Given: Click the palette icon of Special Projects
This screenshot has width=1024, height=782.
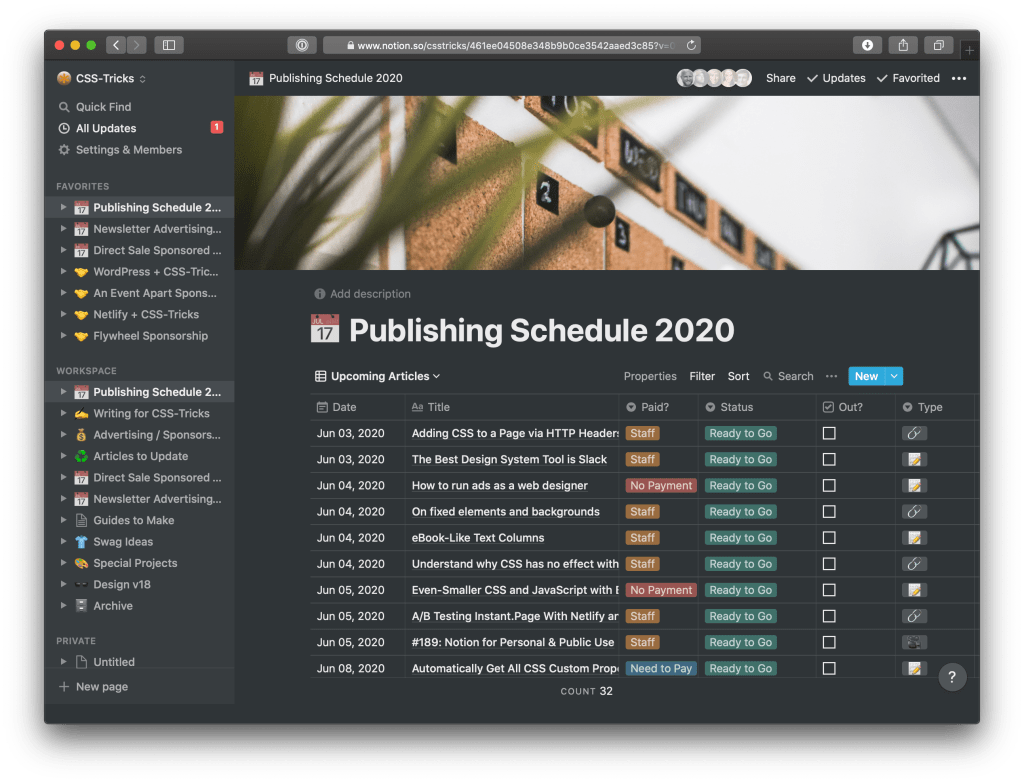Looking at the screenshot, I should [x=81, y=563].
